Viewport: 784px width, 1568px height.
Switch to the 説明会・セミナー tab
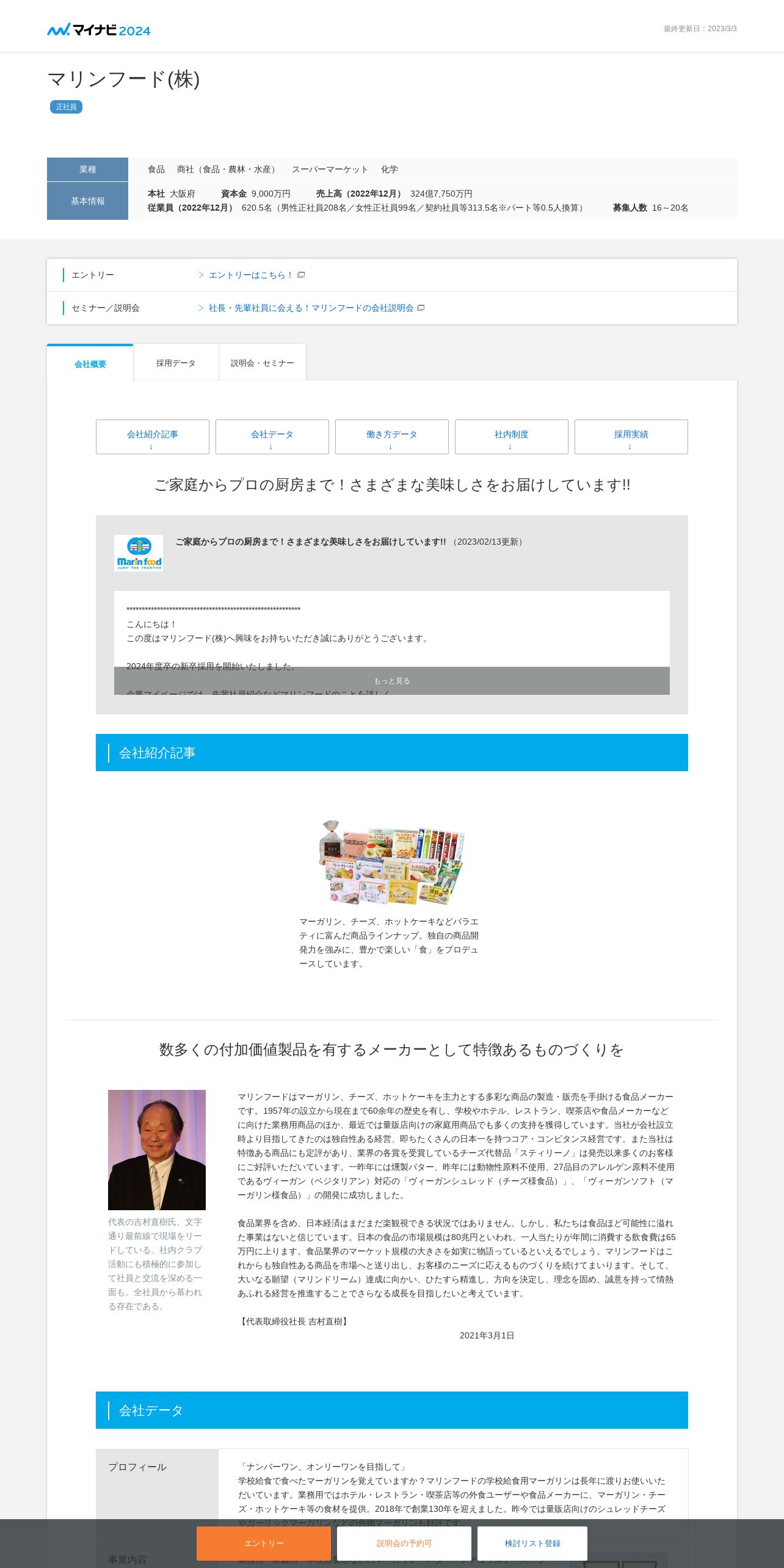tap(263, 363)
